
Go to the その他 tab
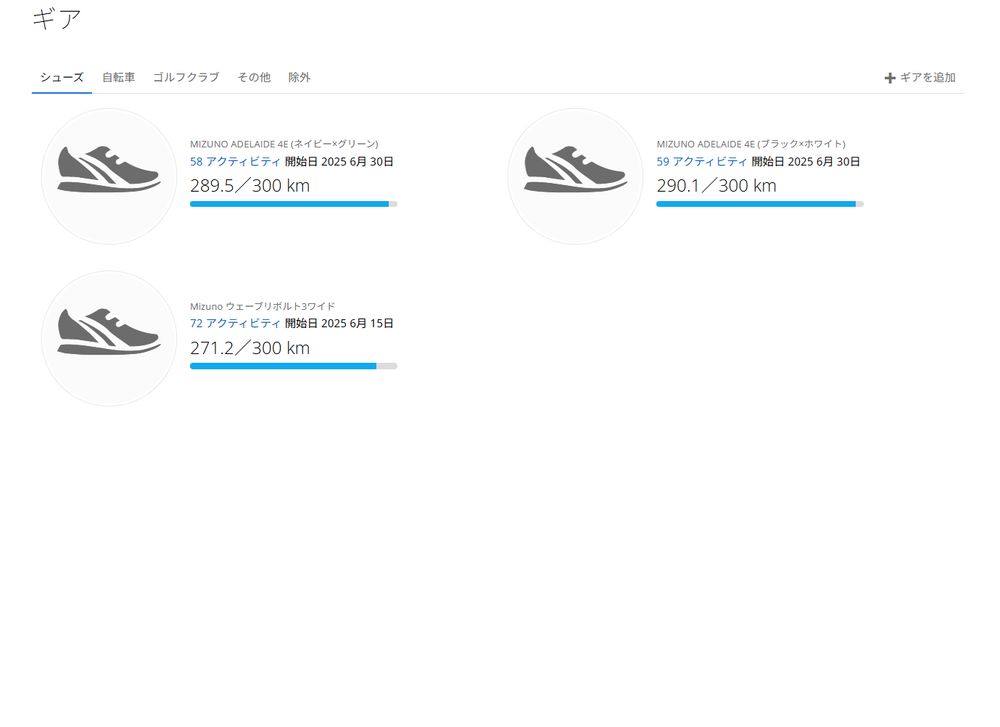[x=254, y=78]
